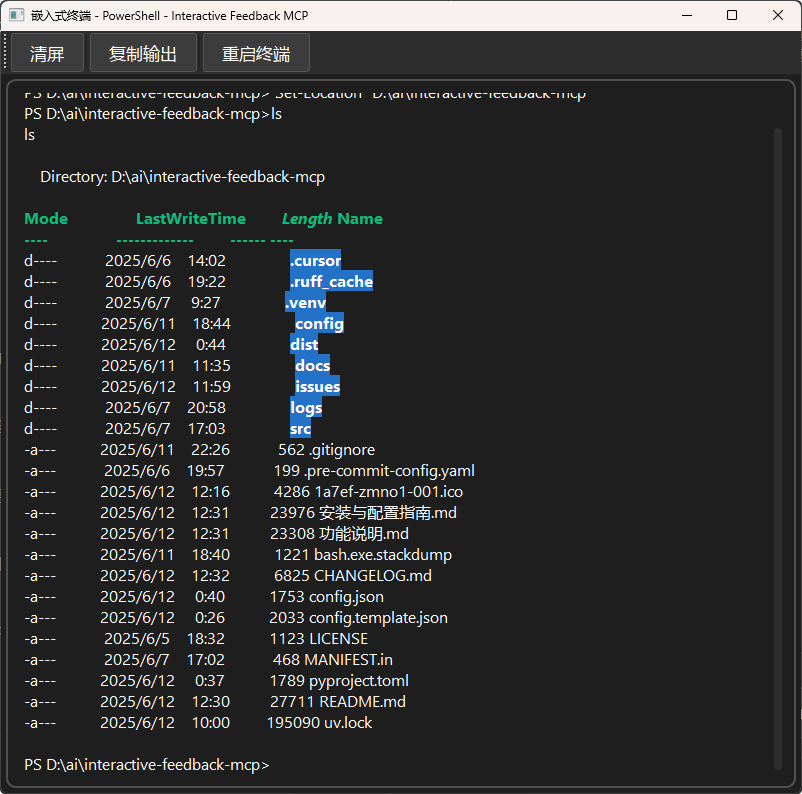Click the docs directory name

[311, 365]
